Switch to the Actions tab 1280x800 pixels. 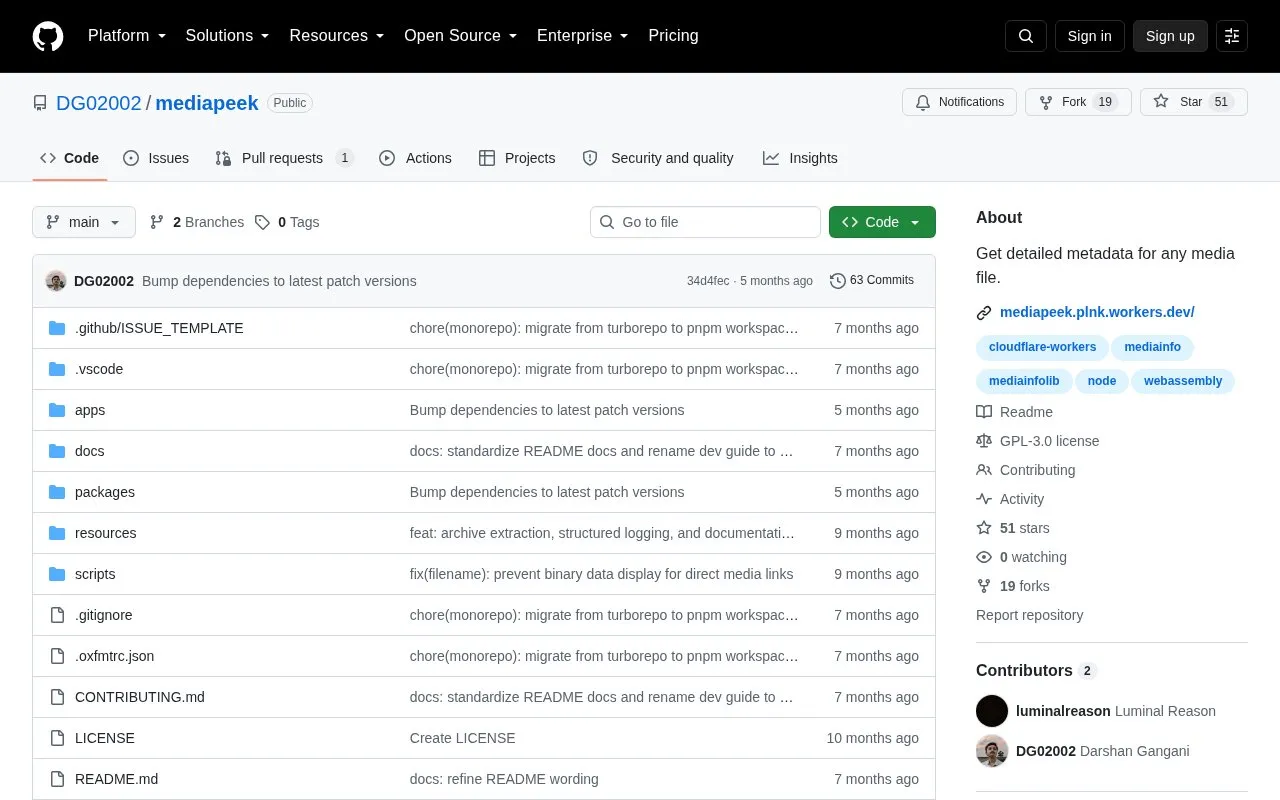pyautogui.click(x=415, y=158)
